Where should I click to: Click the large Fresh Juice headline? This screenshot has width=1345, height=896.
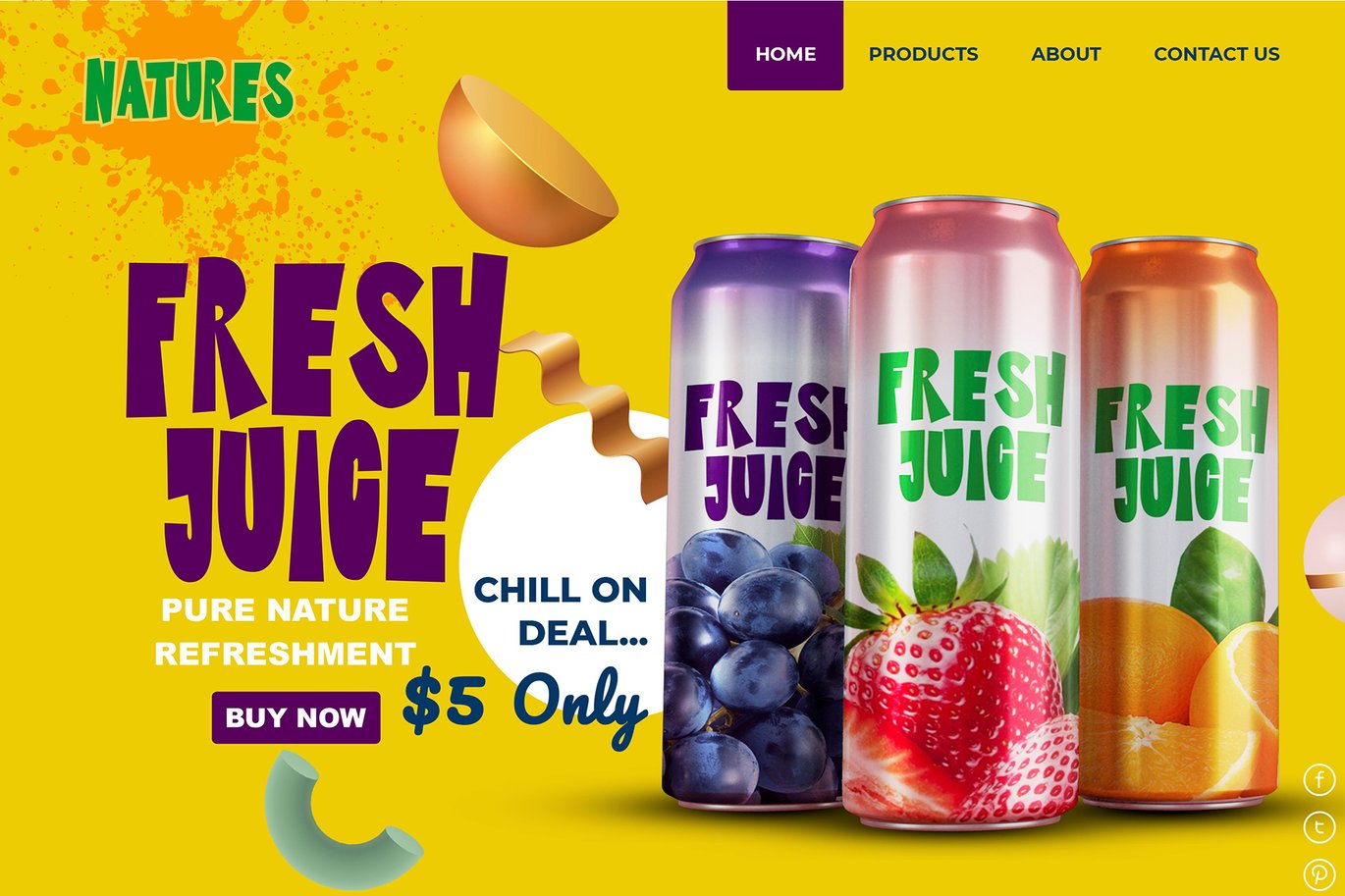click(316, 417)
